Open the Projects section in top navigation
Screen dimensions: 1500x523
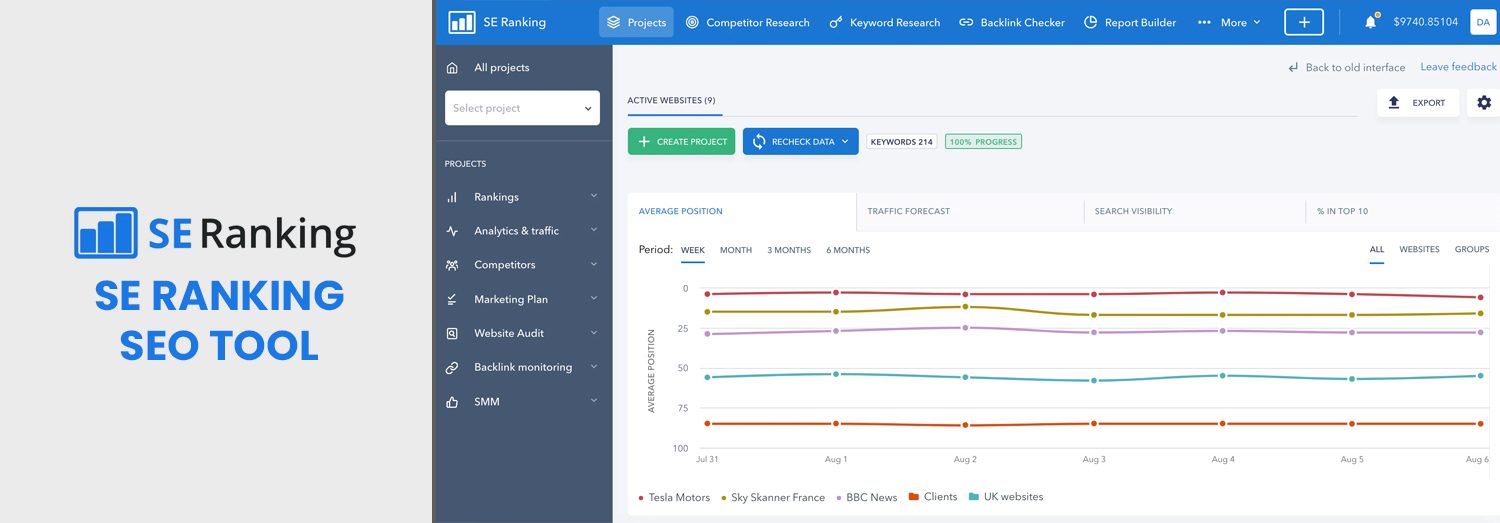(636, 22)
